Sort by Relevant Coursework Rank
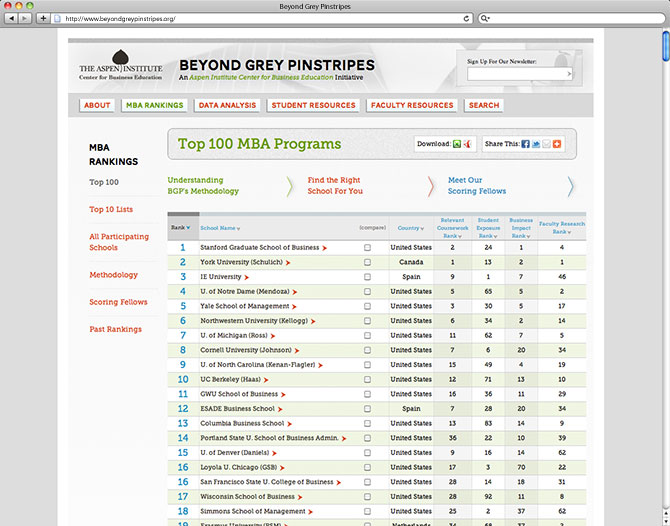670x526 pixels. 453,228
